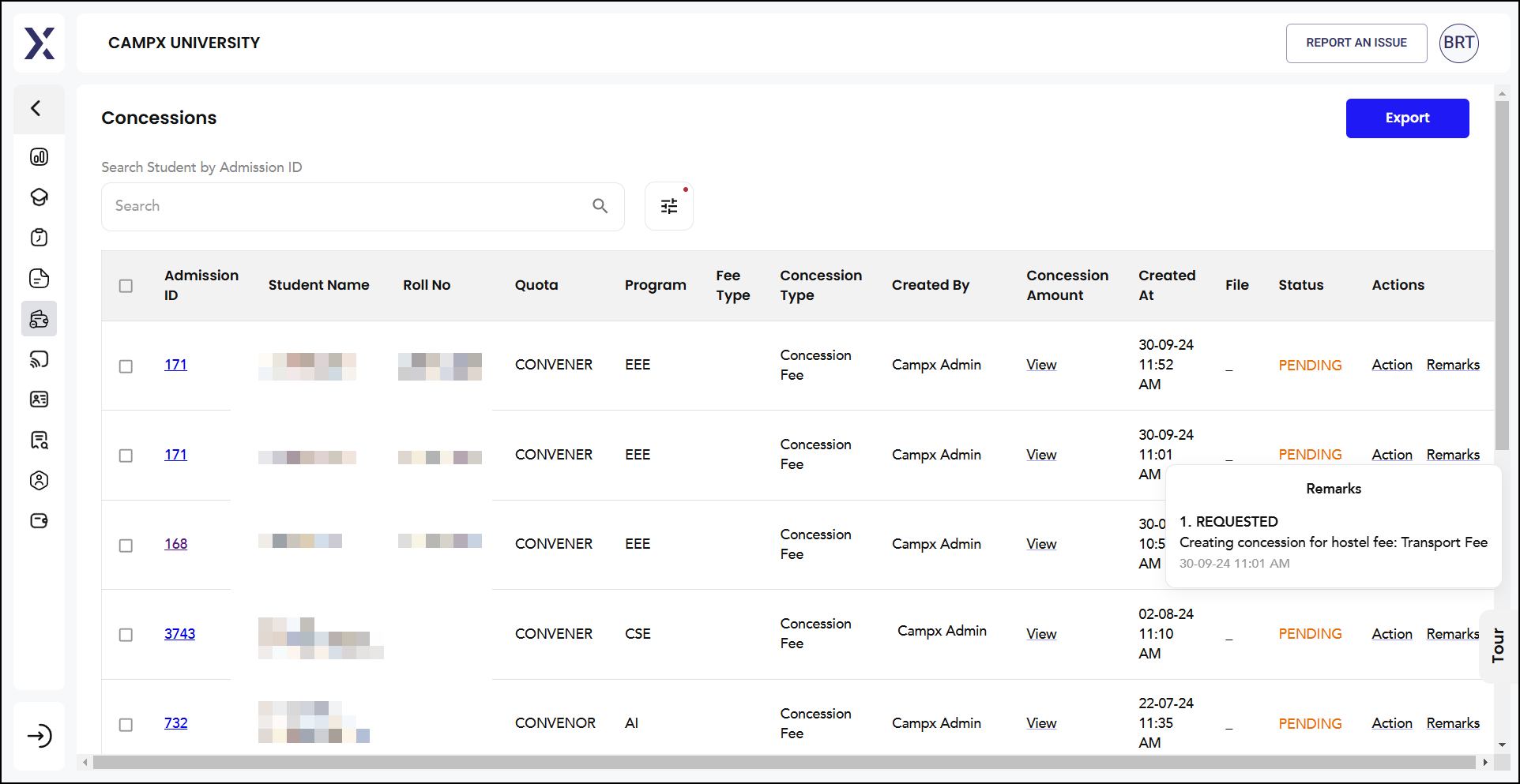Select checkbox for admission 168
This screenshot has height=784, width=1520.
[x=126, y=546]
